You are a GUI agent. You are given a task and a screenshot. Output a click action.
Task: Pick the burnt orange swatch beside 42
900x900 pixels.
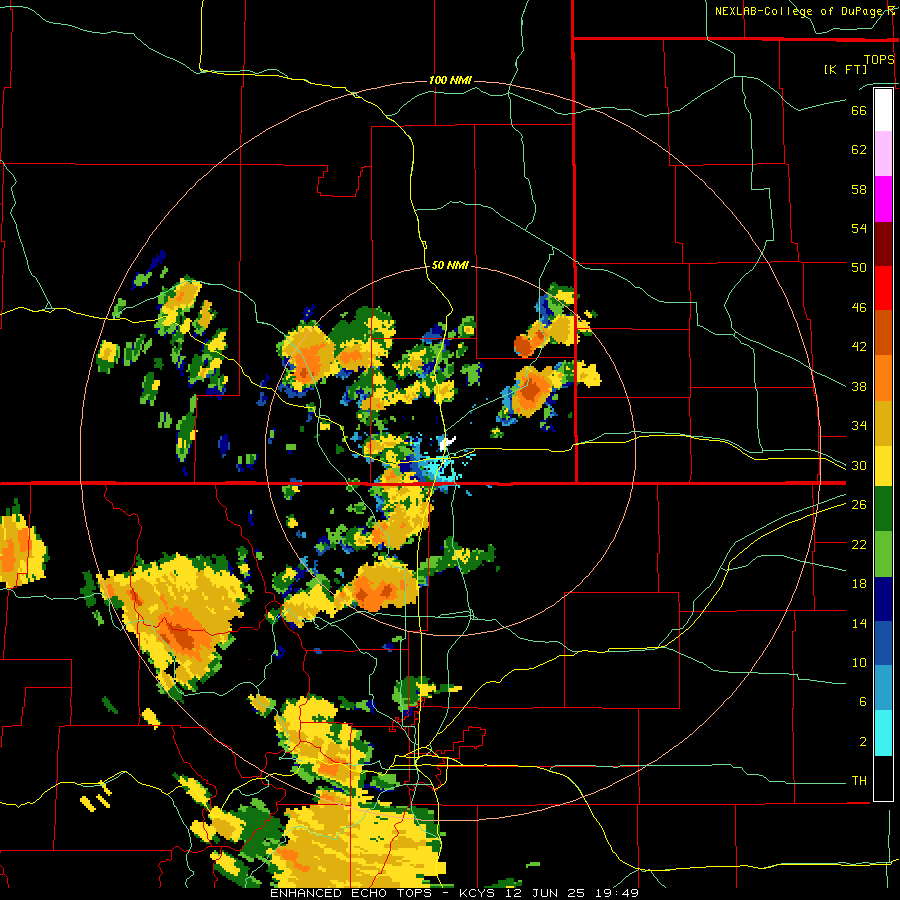883,333
